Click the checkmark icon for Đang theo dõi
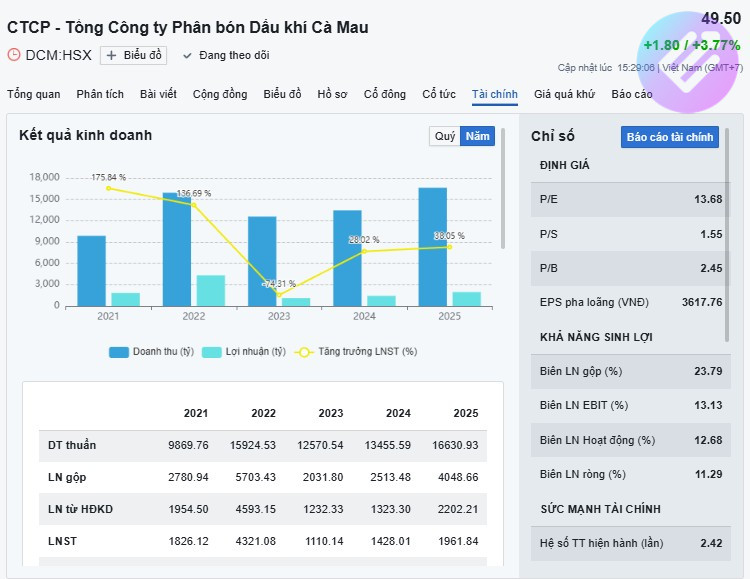 (x=186, y=55)
